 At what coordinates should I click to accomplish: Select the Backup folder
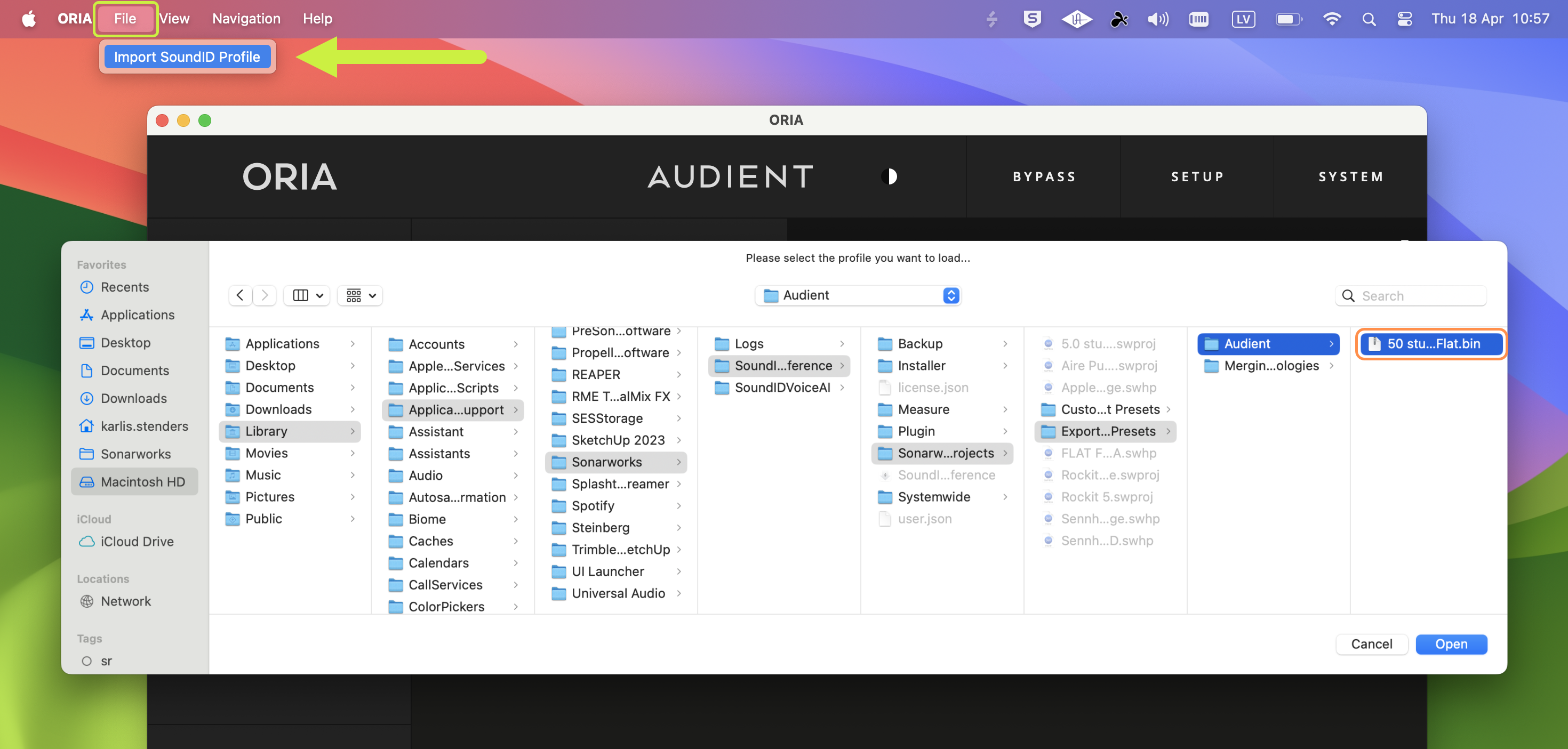click(x=942, y=344)
